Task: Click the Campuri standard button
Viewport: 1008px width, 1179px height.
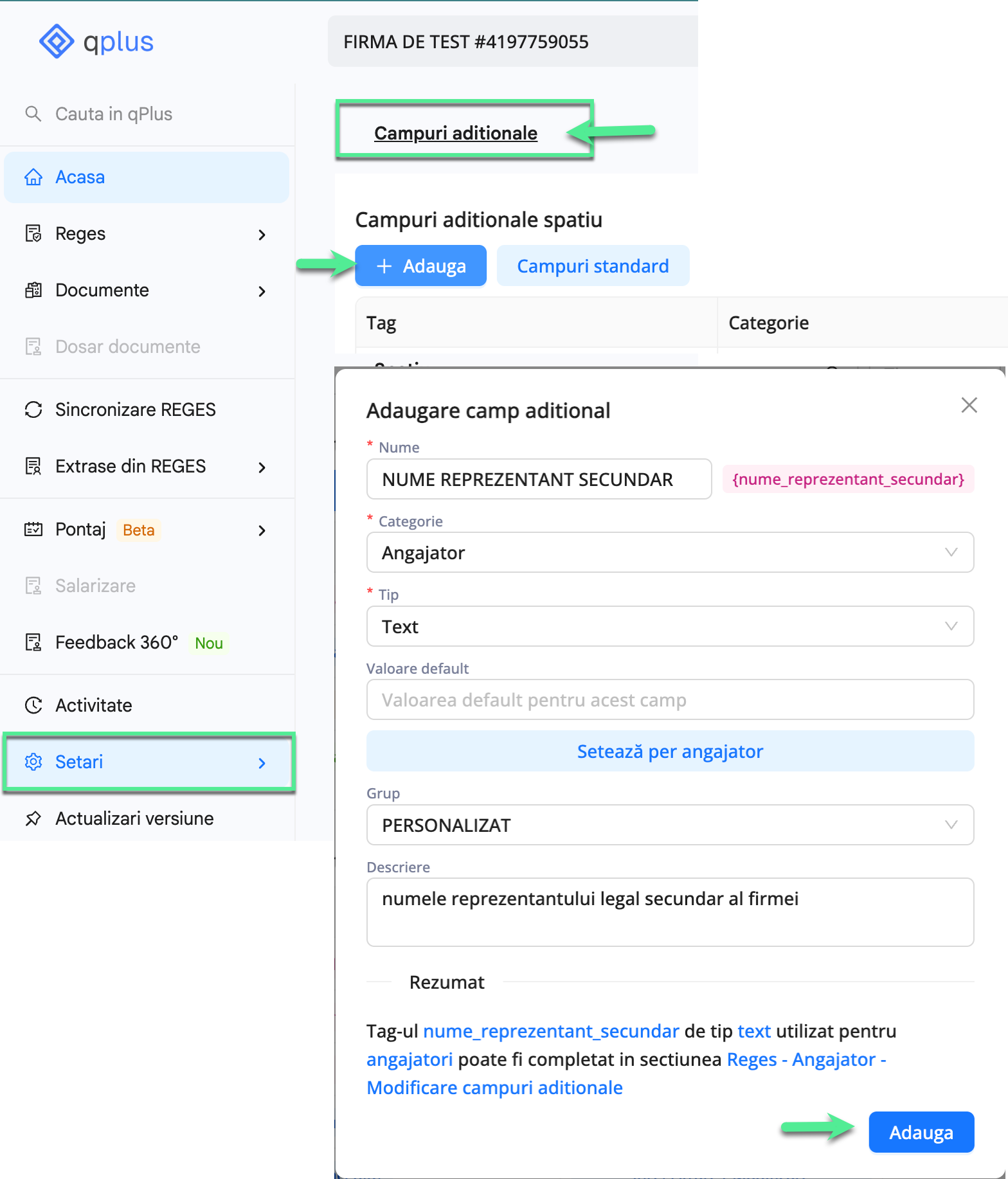Action: coord(592,265)
